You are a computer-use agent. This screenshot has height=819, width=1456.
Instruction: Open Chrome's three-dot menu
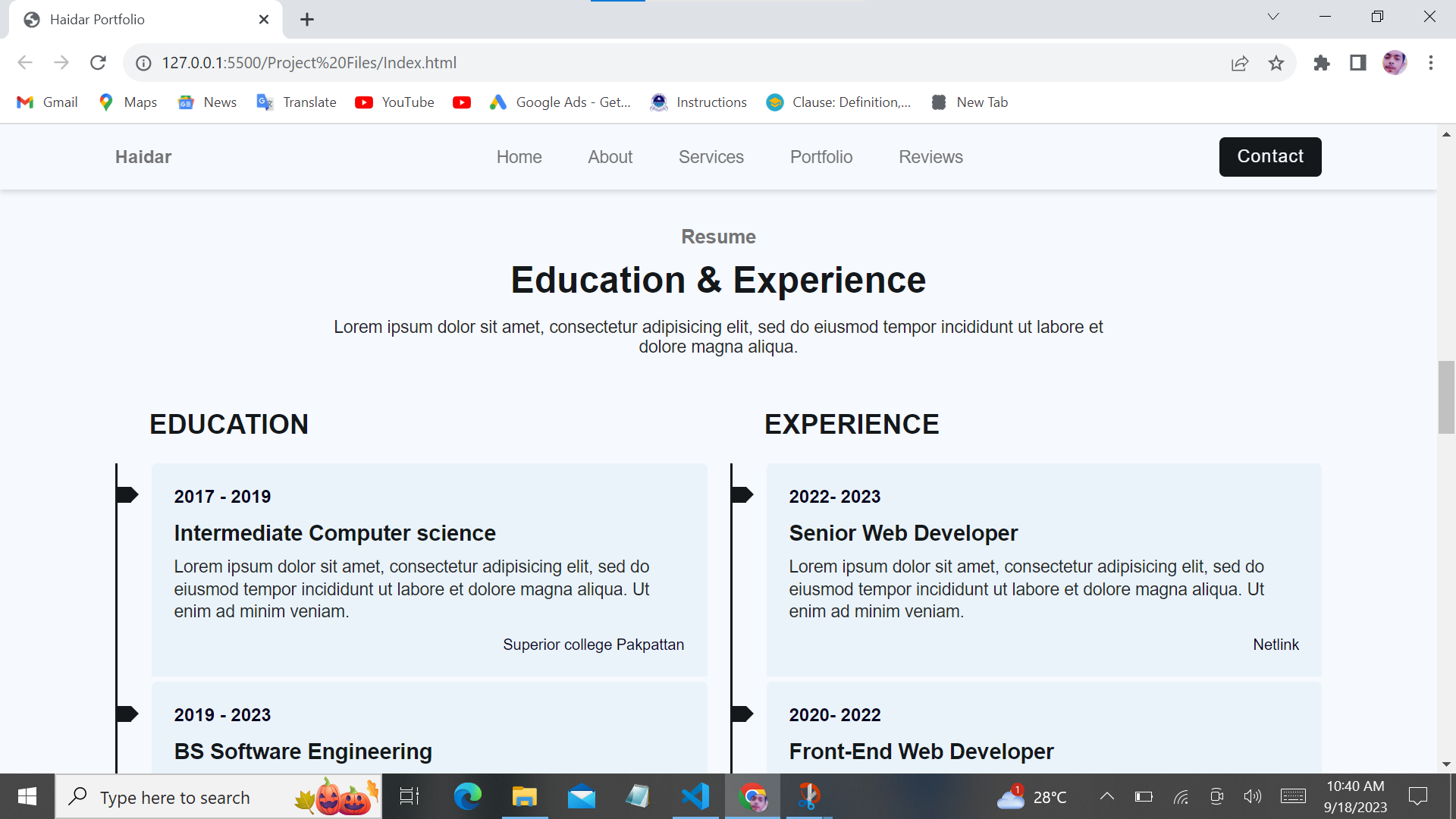1431,63
